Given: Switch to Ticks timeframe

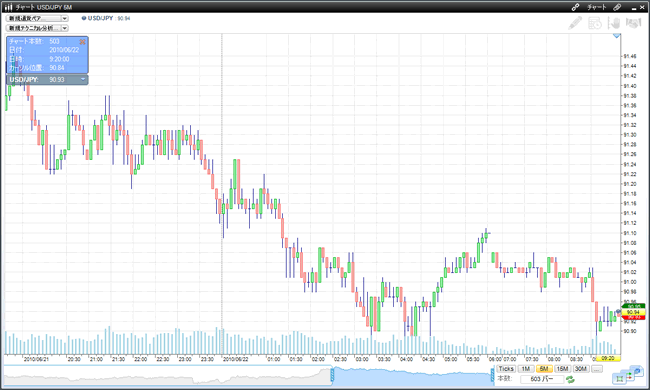Looking at the screenshot, I should [x=506, y=369].
